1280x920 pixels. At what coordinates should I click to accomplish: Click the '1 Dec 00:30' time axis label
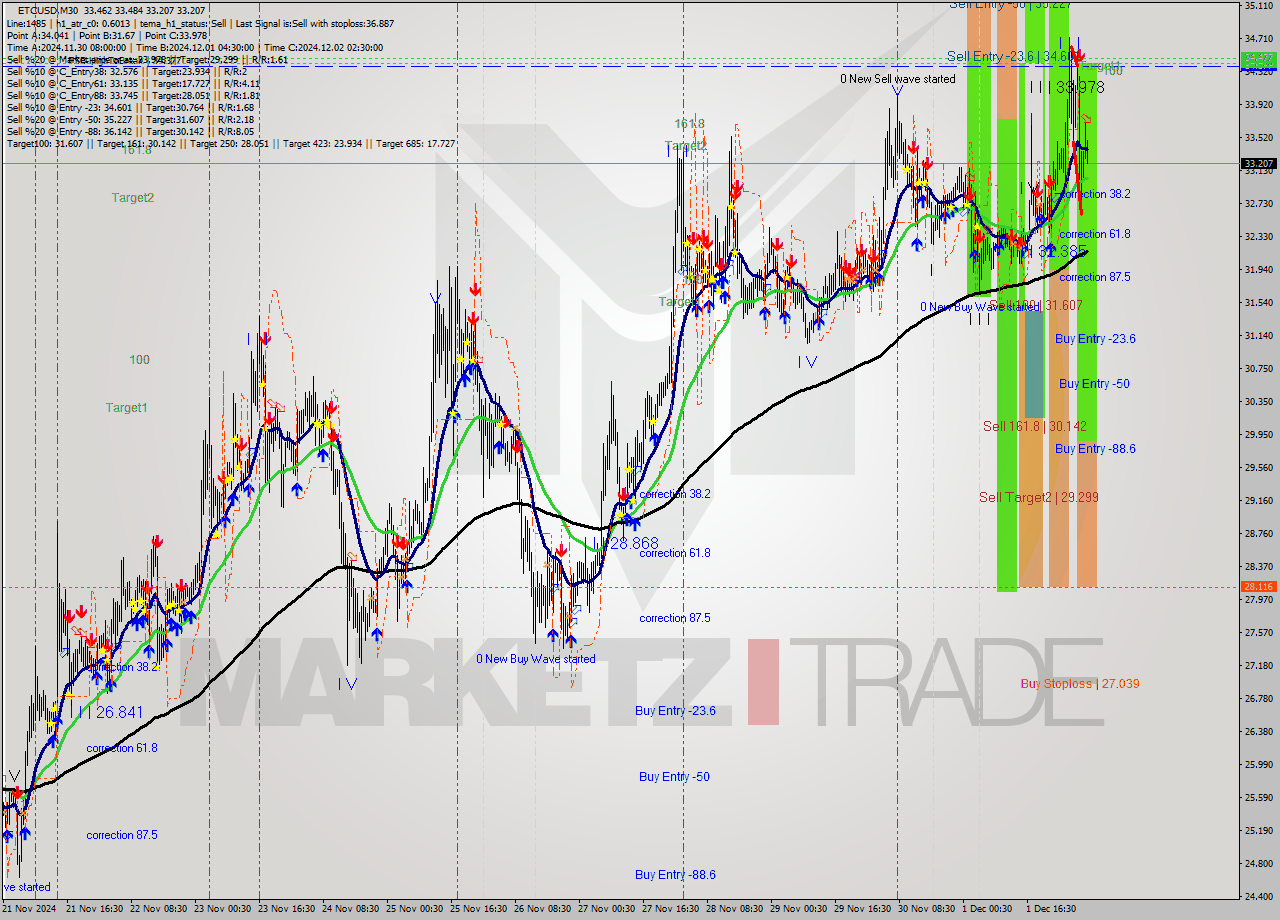[x=988, y=909]
